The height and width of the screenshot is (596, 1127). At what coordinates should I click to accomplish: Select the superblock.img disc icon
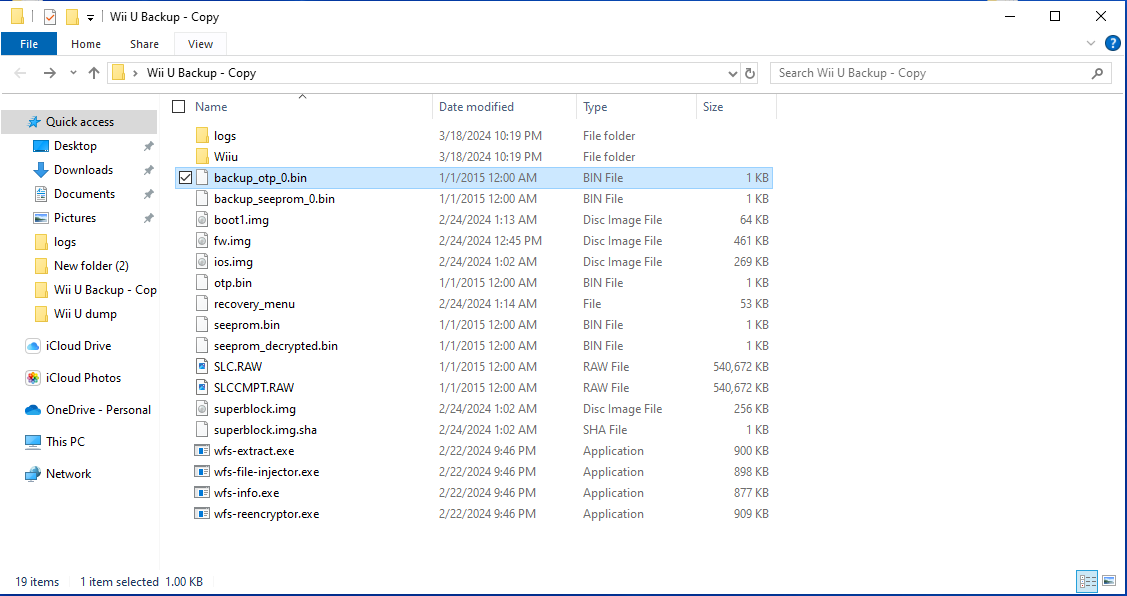202,408
